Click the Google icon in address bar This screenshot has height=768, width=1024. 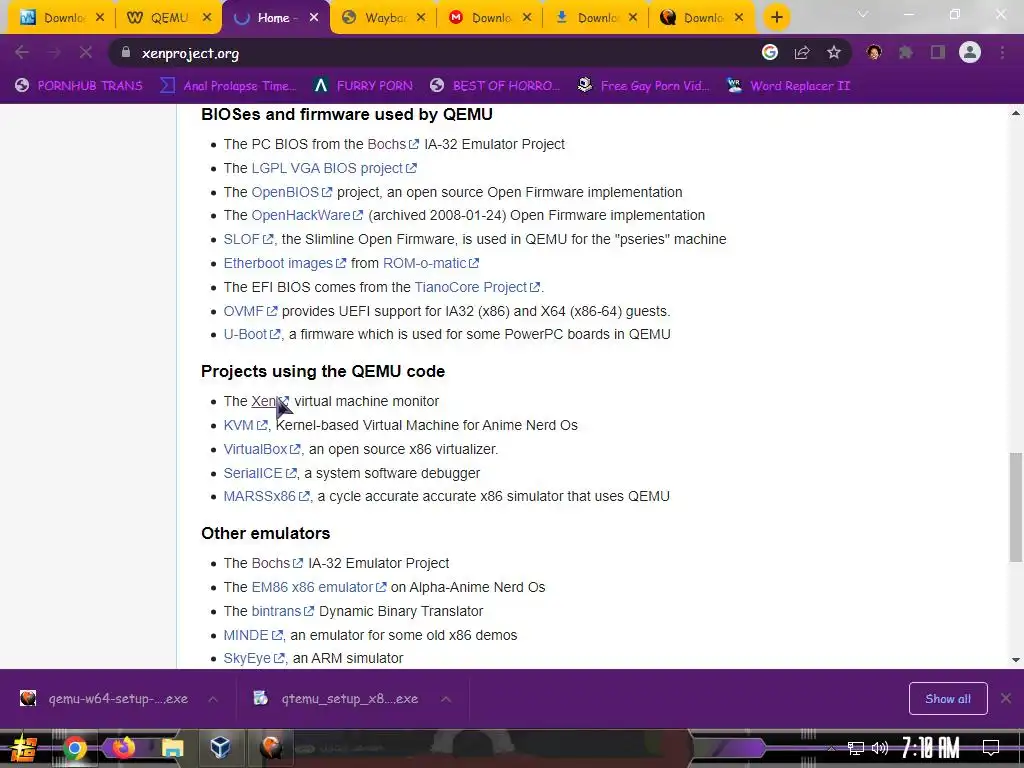[770, 52]
